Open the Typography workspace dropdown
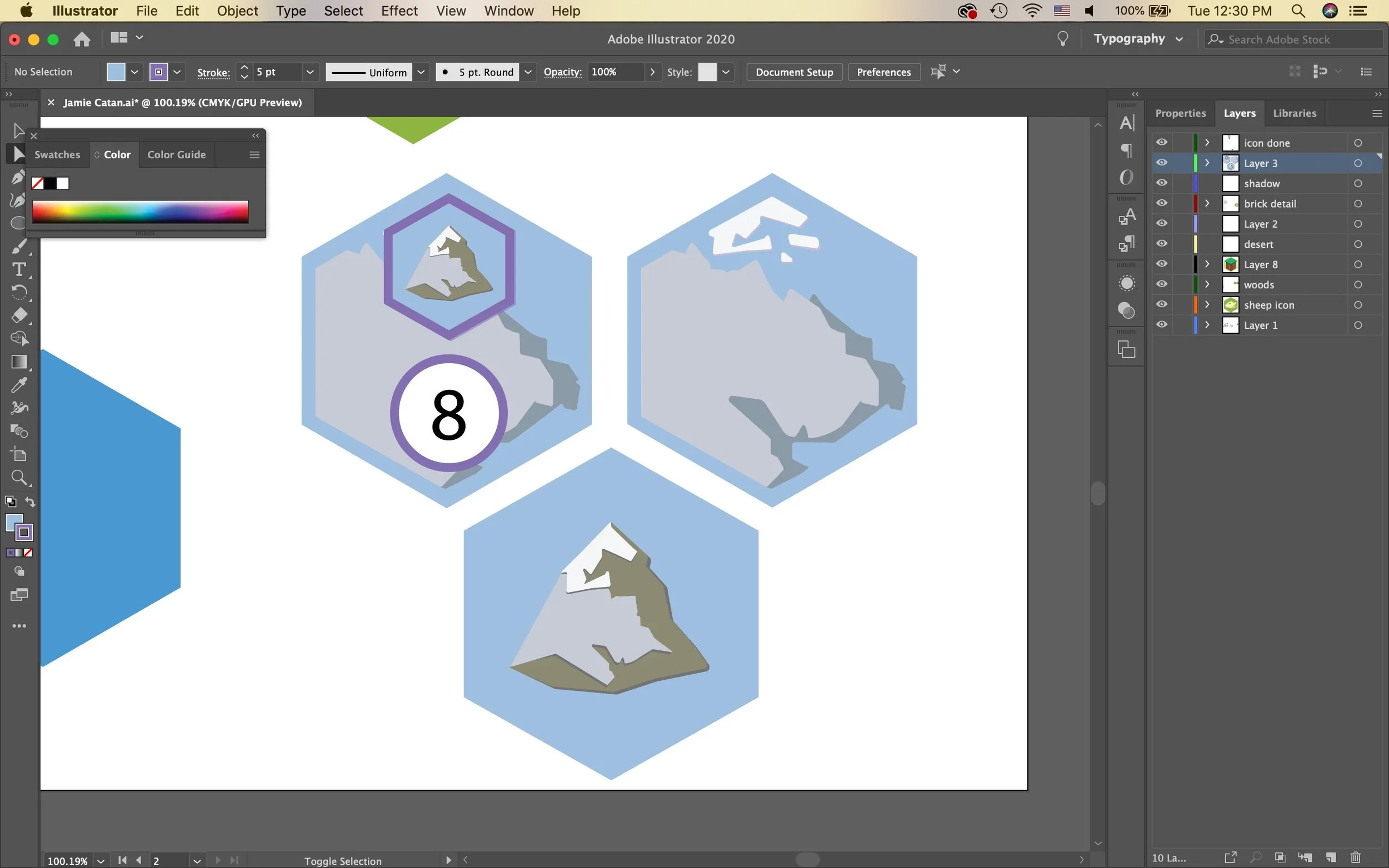The height and width of the screenshot is (868, 1389). (1179, 39)
